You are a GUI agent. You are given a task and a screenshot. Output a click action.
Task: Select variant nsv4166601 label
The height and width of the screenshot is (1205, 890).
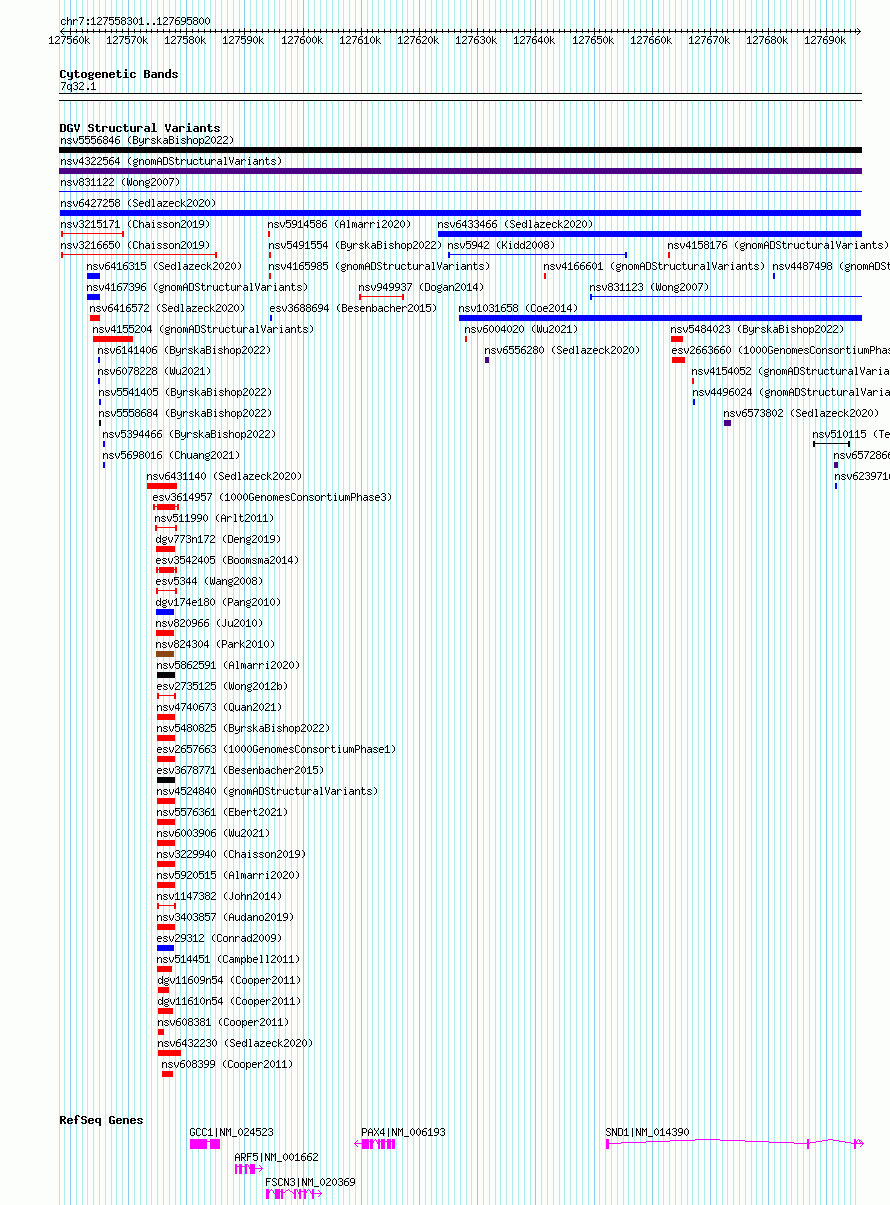[654, 266]
